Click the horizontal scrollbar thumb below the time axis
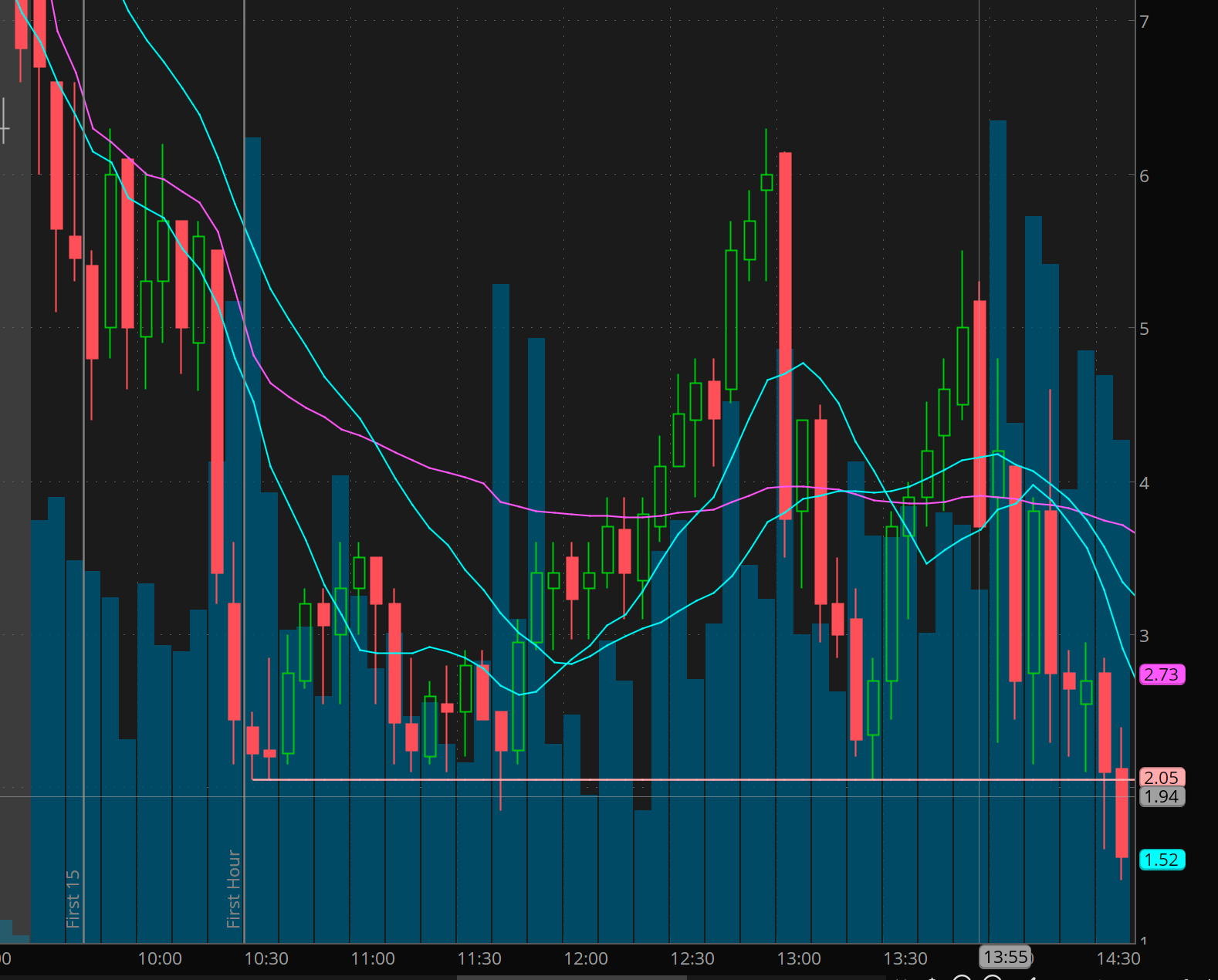1218x980 pixels. click(x=571, y=977)
